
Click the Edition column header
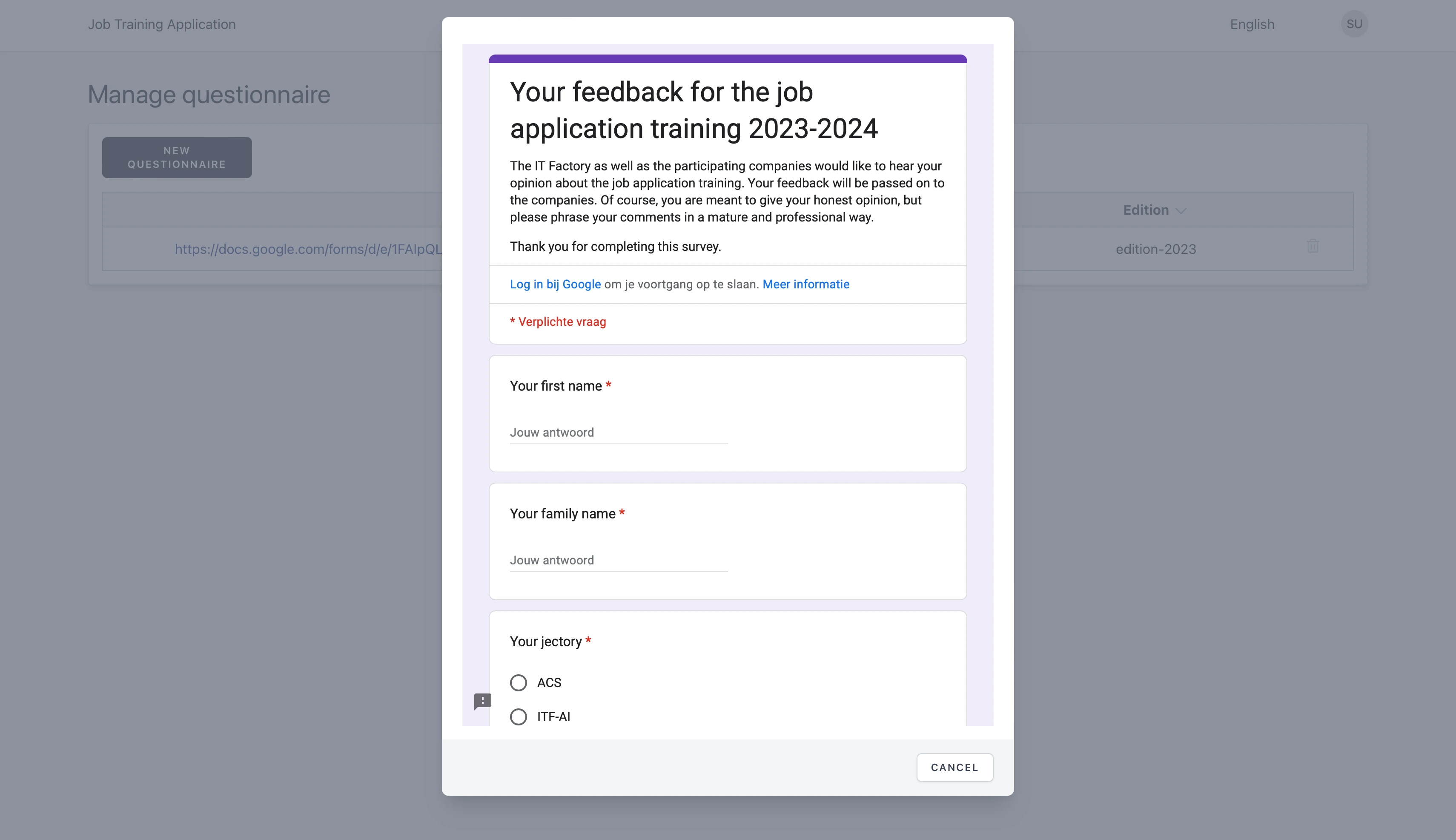pos(1145,210)
